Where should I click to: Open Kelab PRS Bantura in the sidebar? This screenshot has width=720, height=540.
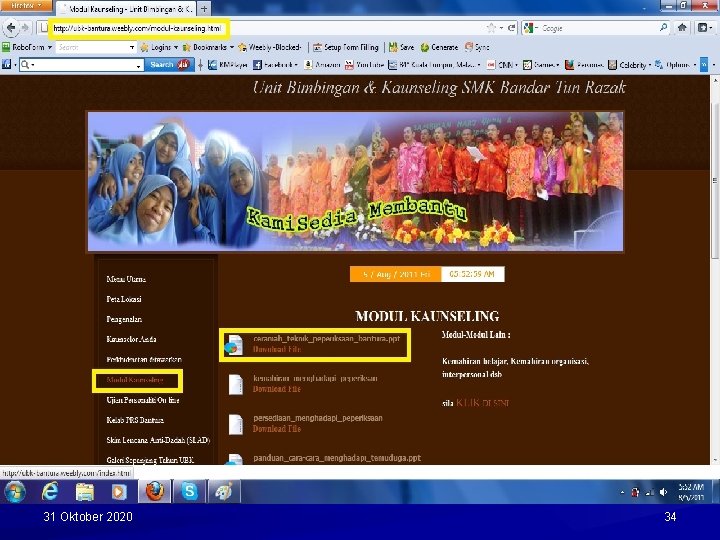pos(135,420)
